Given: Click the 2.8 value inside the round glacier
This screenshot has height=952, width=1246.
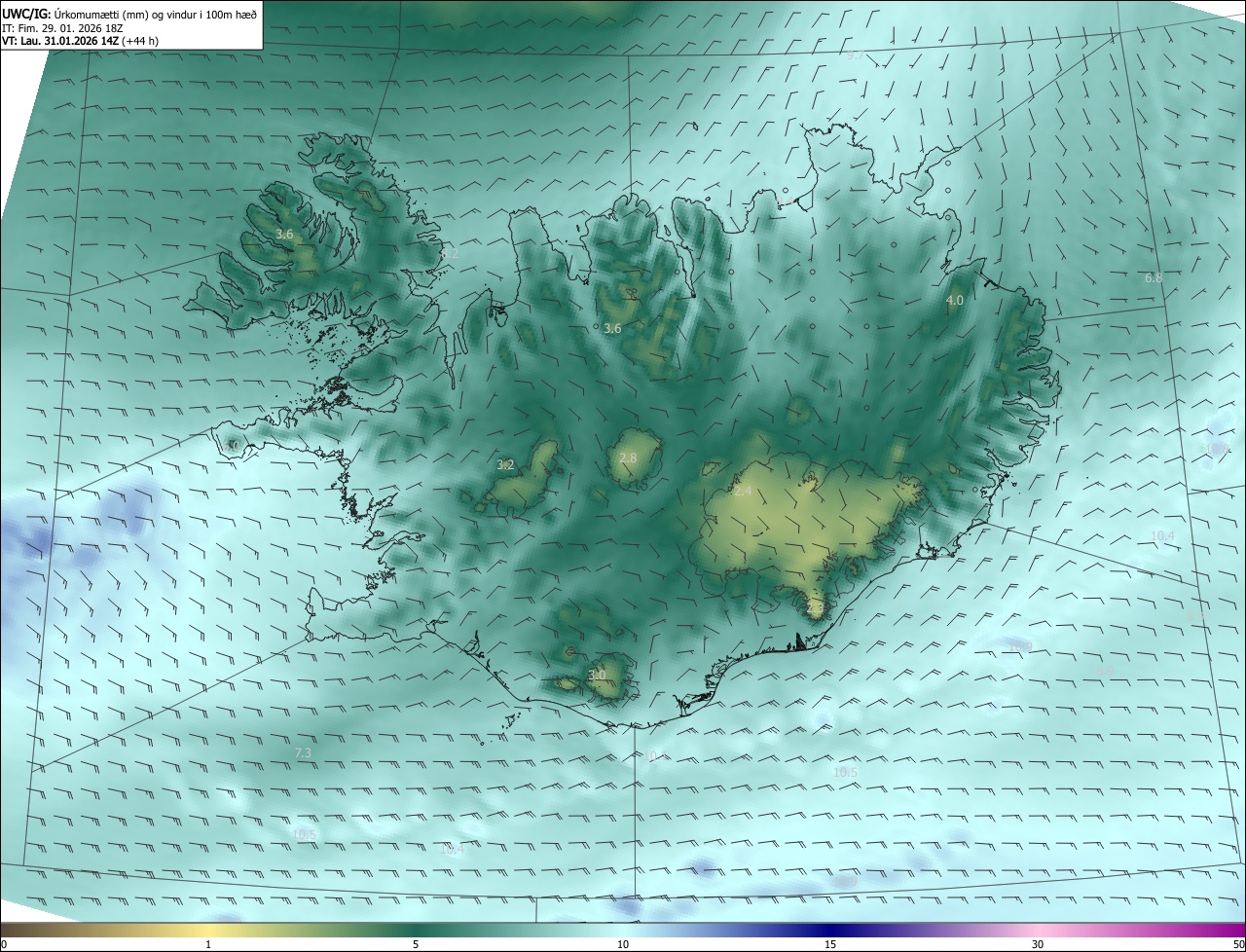Looking at the screenshot, I should pos(628,458).
